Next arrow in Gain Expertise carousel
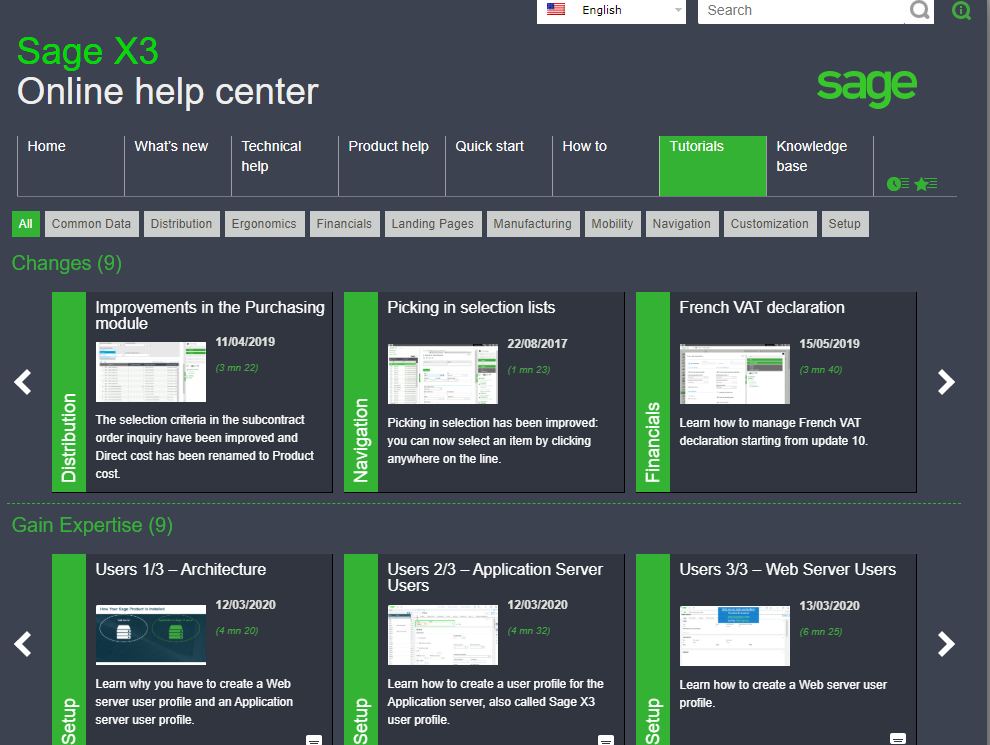 pos(946,644)
